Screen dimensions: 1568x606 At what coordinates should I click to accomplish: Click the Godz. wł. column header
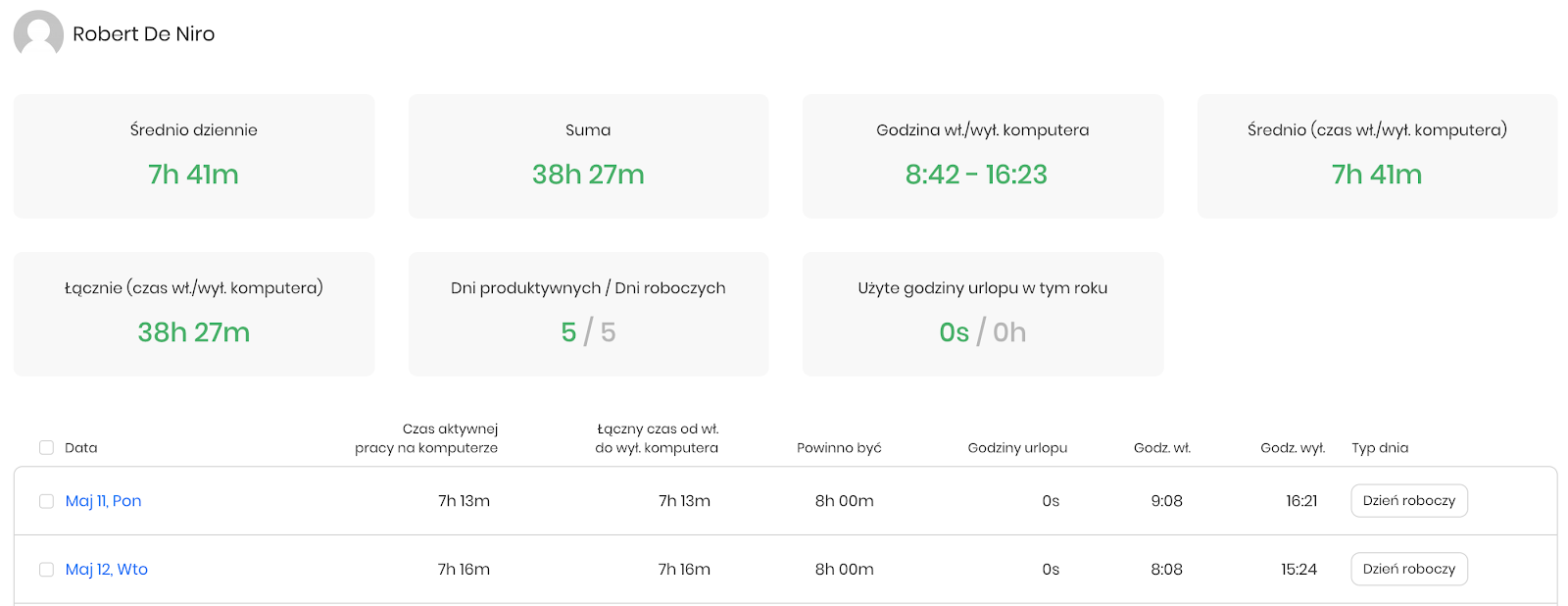[x=1162, y=448]
